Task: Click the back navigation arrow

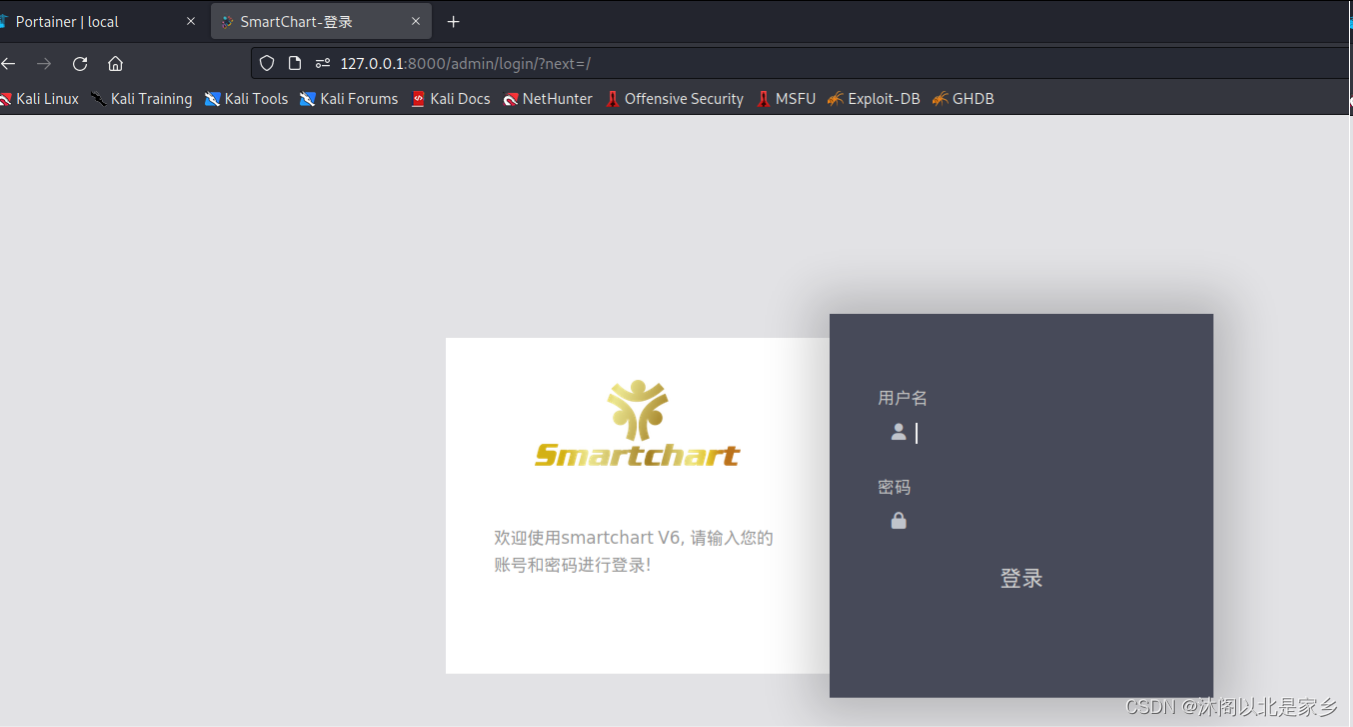Action: pos(8,63)
